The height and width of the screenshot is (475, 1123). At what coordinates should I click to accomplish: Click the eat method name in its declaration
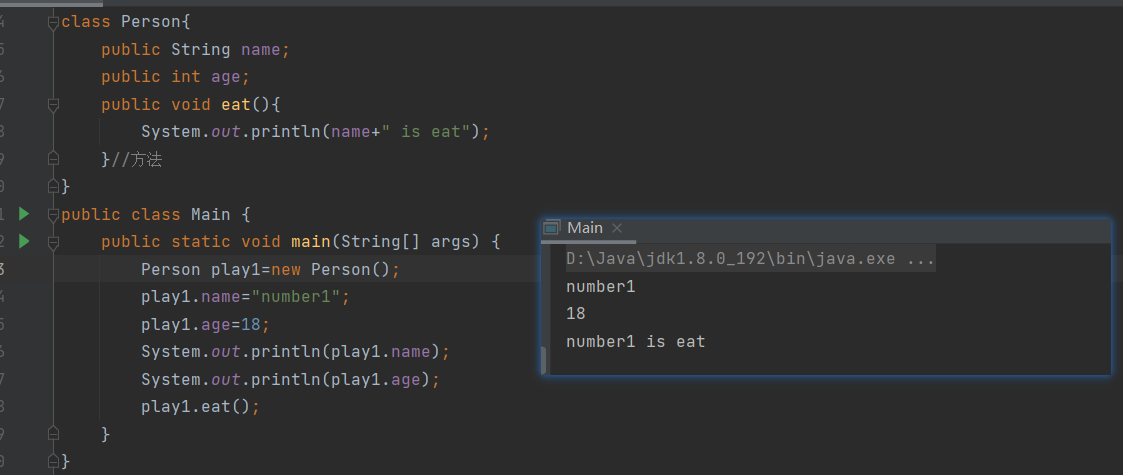tap(236, 105)
